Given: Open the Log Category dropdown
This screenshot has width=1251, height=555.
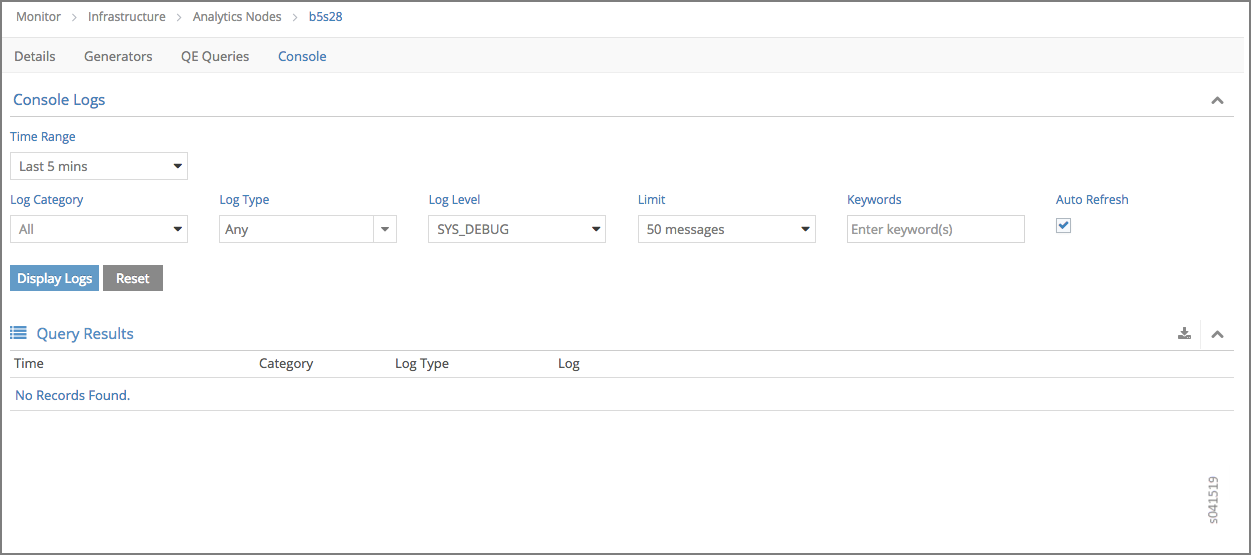Looking at the screenshot, I should point(99,229).
